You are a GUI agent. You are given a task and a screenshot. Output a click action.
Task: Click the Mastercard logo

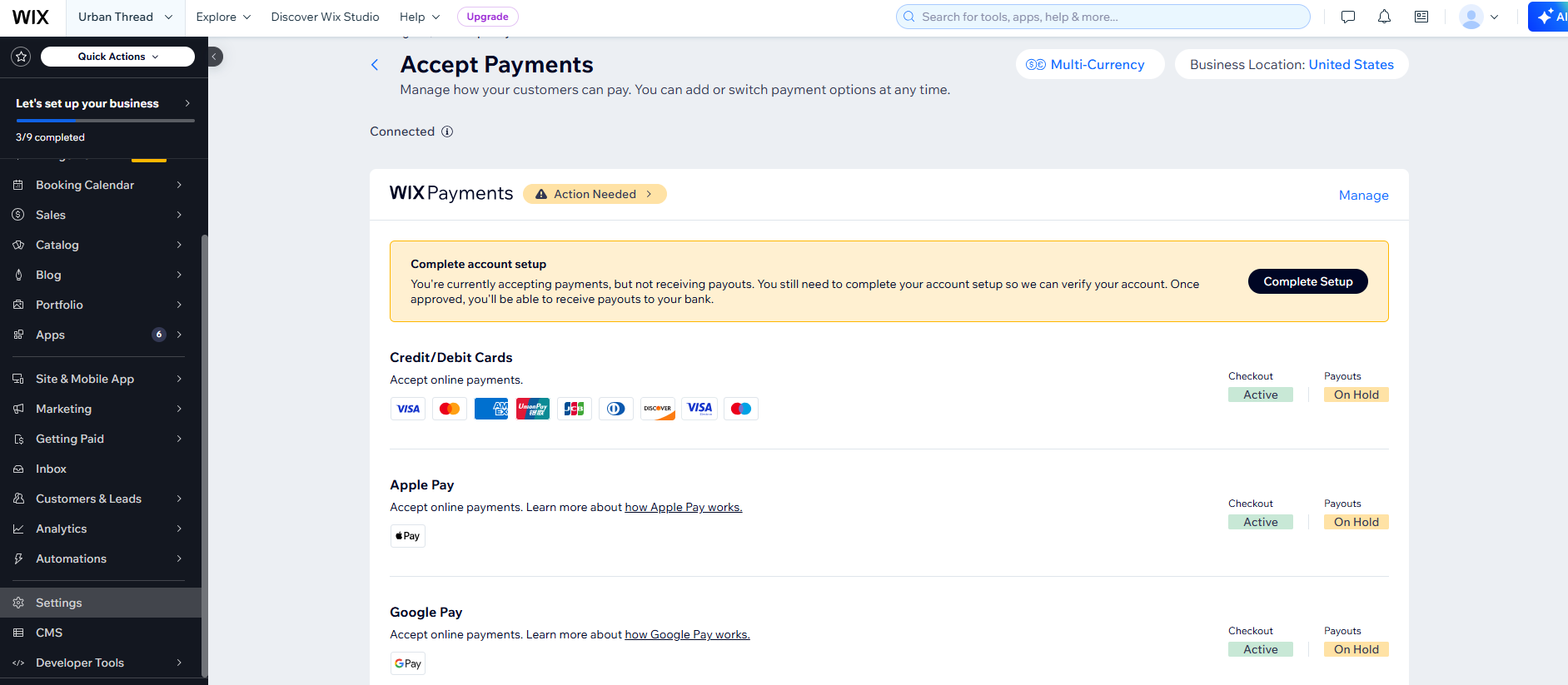(x=450, y=409)
